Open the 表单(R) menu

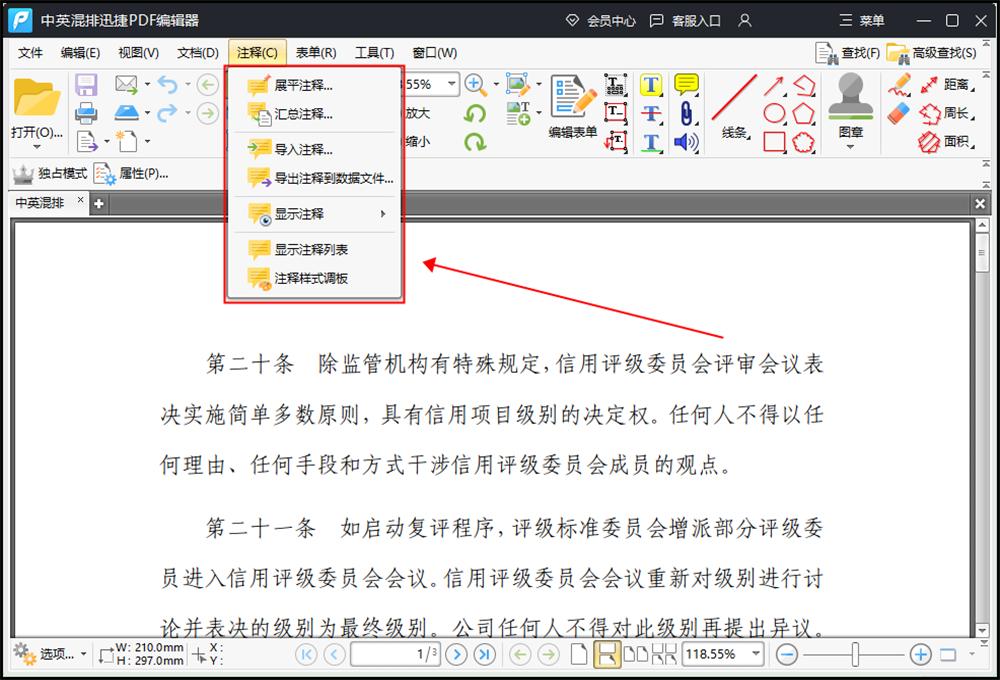pyautogui.click(x=316, y=52)
